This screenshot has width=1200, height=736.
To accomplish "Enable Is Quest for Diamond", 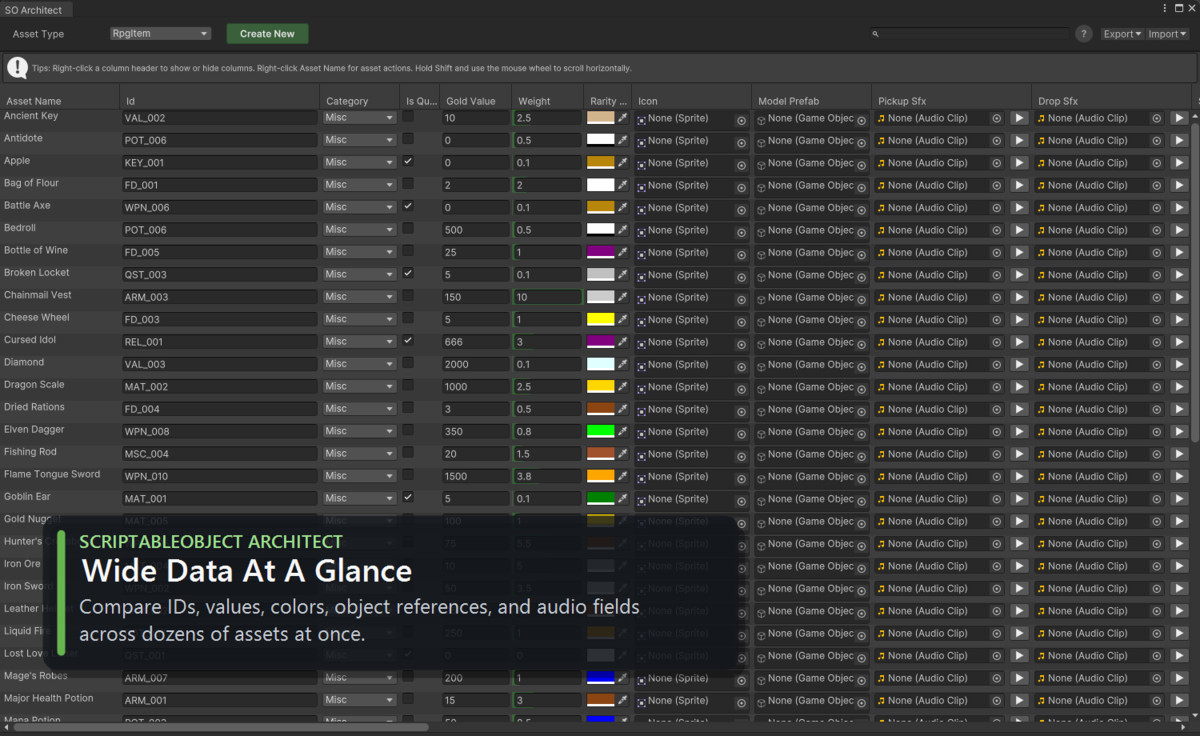I will pyautogui.click(x=408, y=362).
